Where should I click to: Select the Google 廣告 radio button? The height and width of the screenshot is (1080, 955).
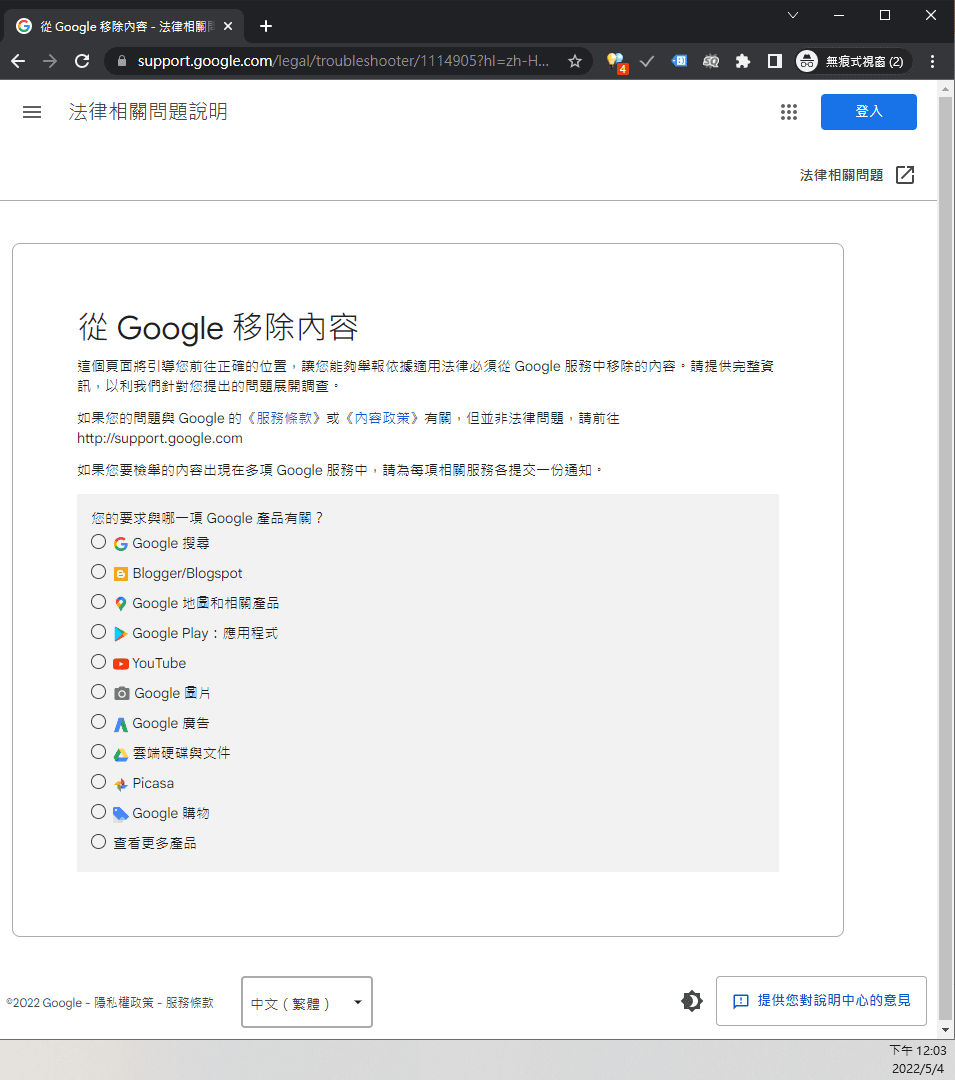[x=98, y=722]
